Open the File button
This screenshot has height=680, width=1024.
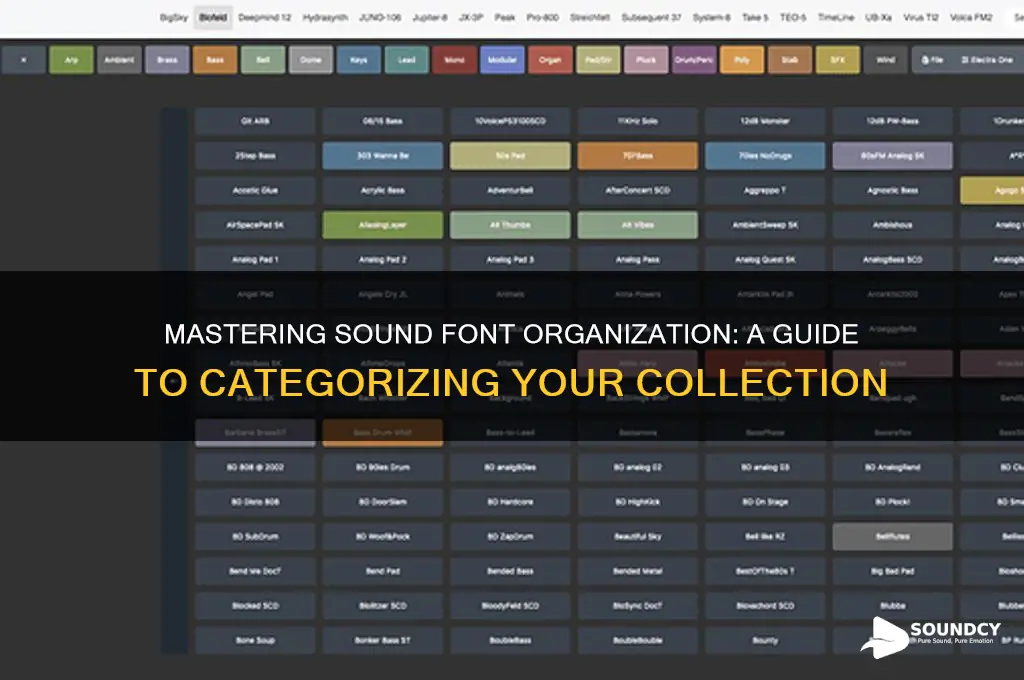[x=933, y=60]
